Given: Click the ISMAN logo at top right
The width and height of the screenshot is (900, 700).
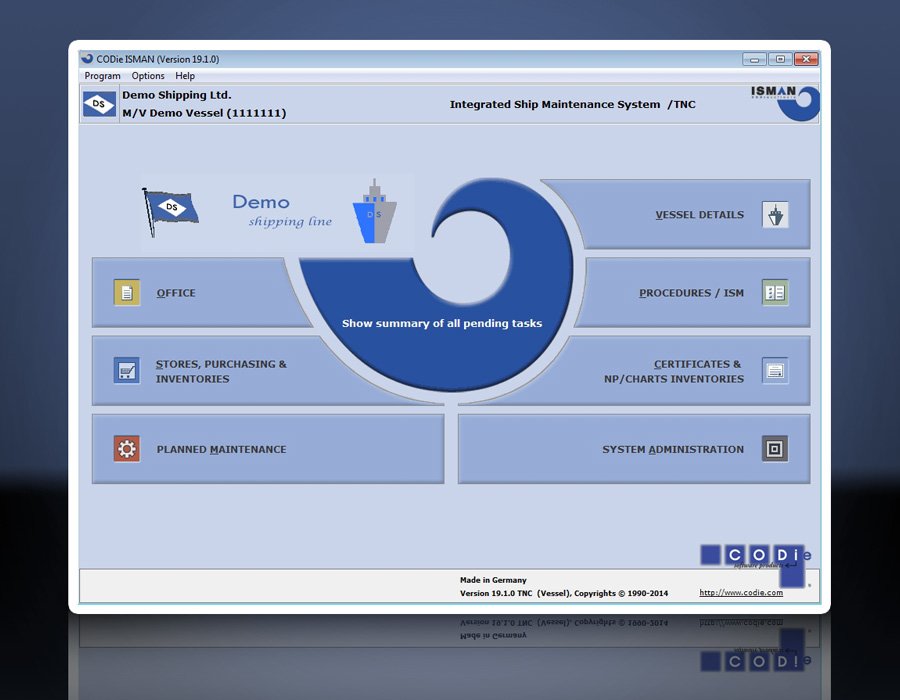Looking at the screenshot, I should point(785,103).
